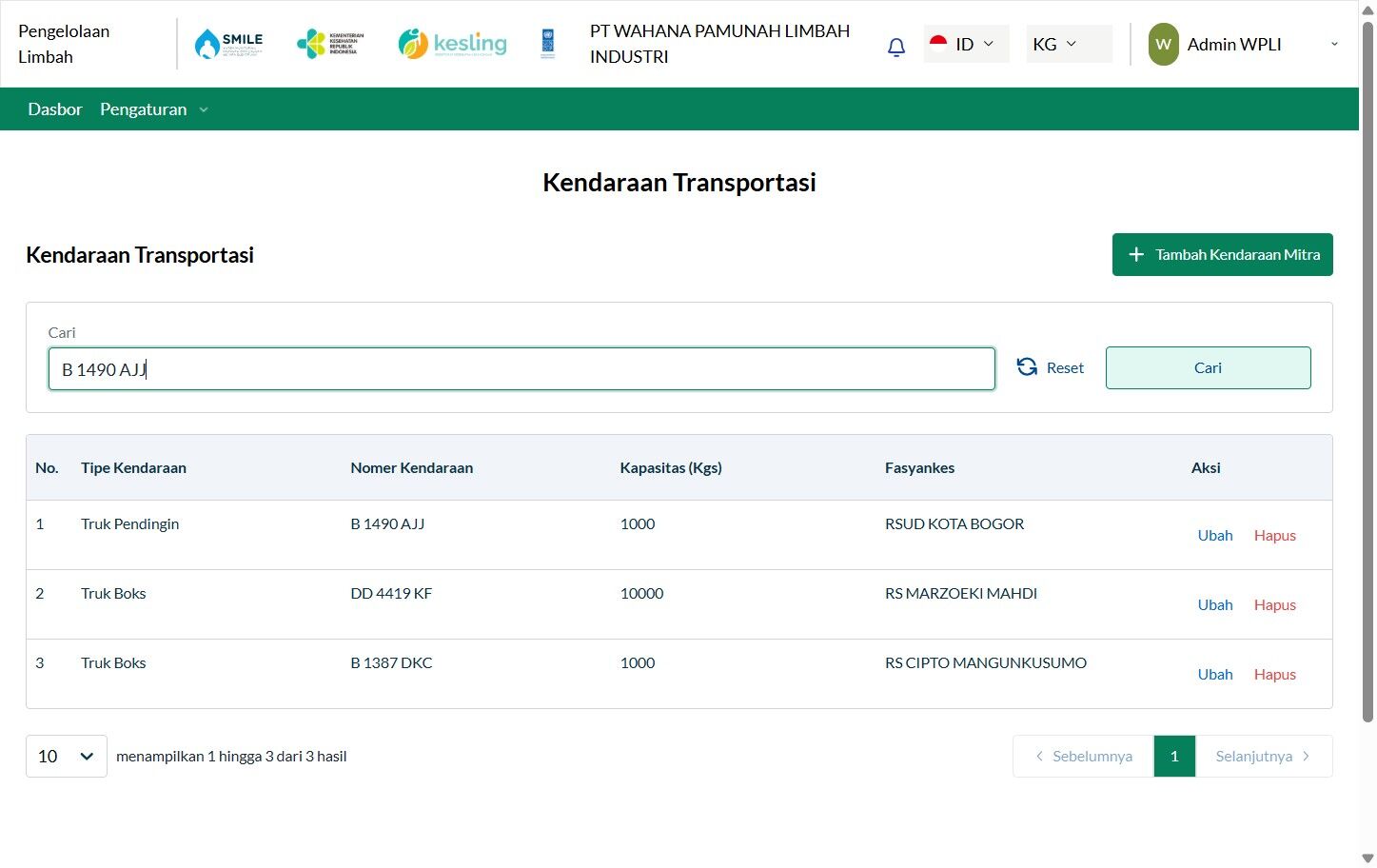This screenshot has width=1377, height=868.
Task: Click Ubah for RS CIPTO MANGUNKUSUMO row
Action: coord(1215,674)
